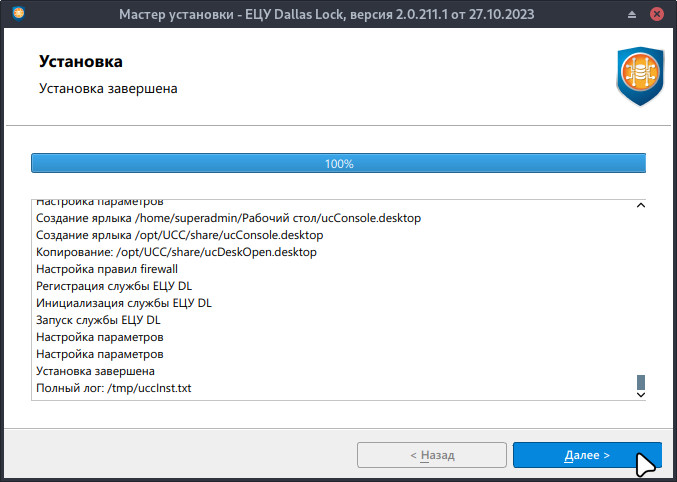Select "Настройка правил firewall" log entry

tap(106, 269)
